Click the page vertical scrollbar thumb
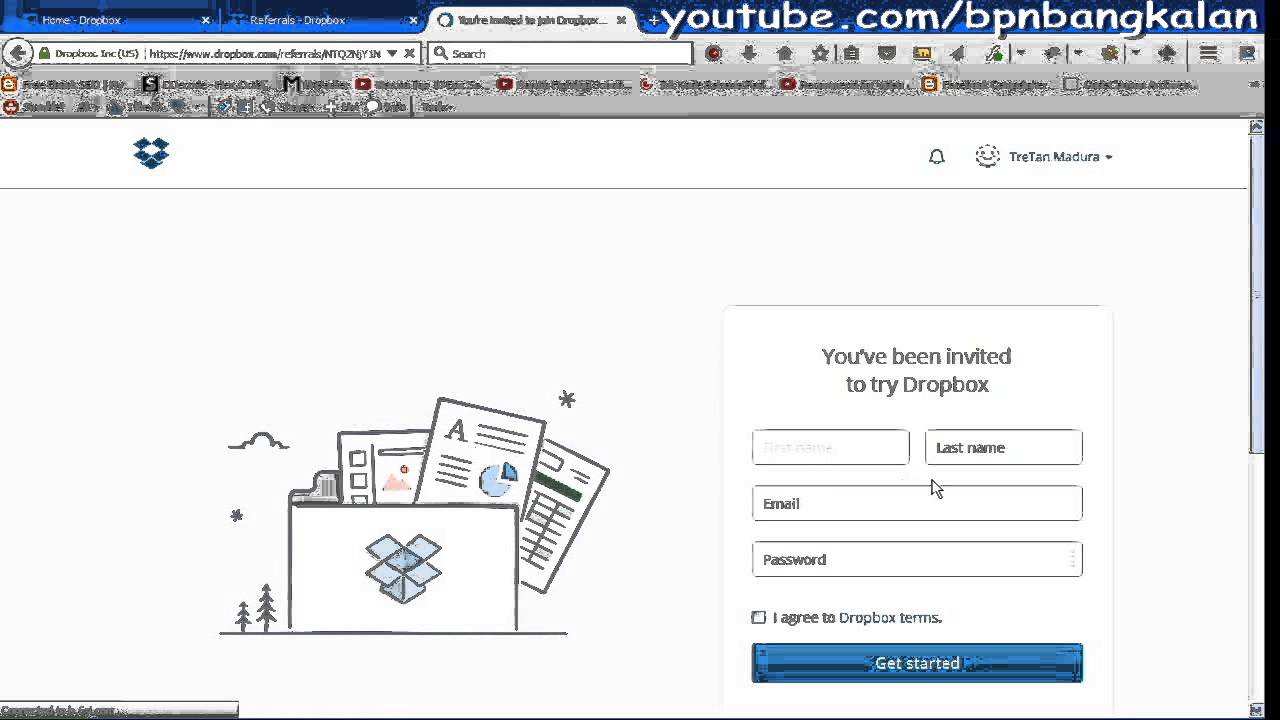This screenshot has height=720, width=1280. pyautogui.click(x=1257, y=295)
